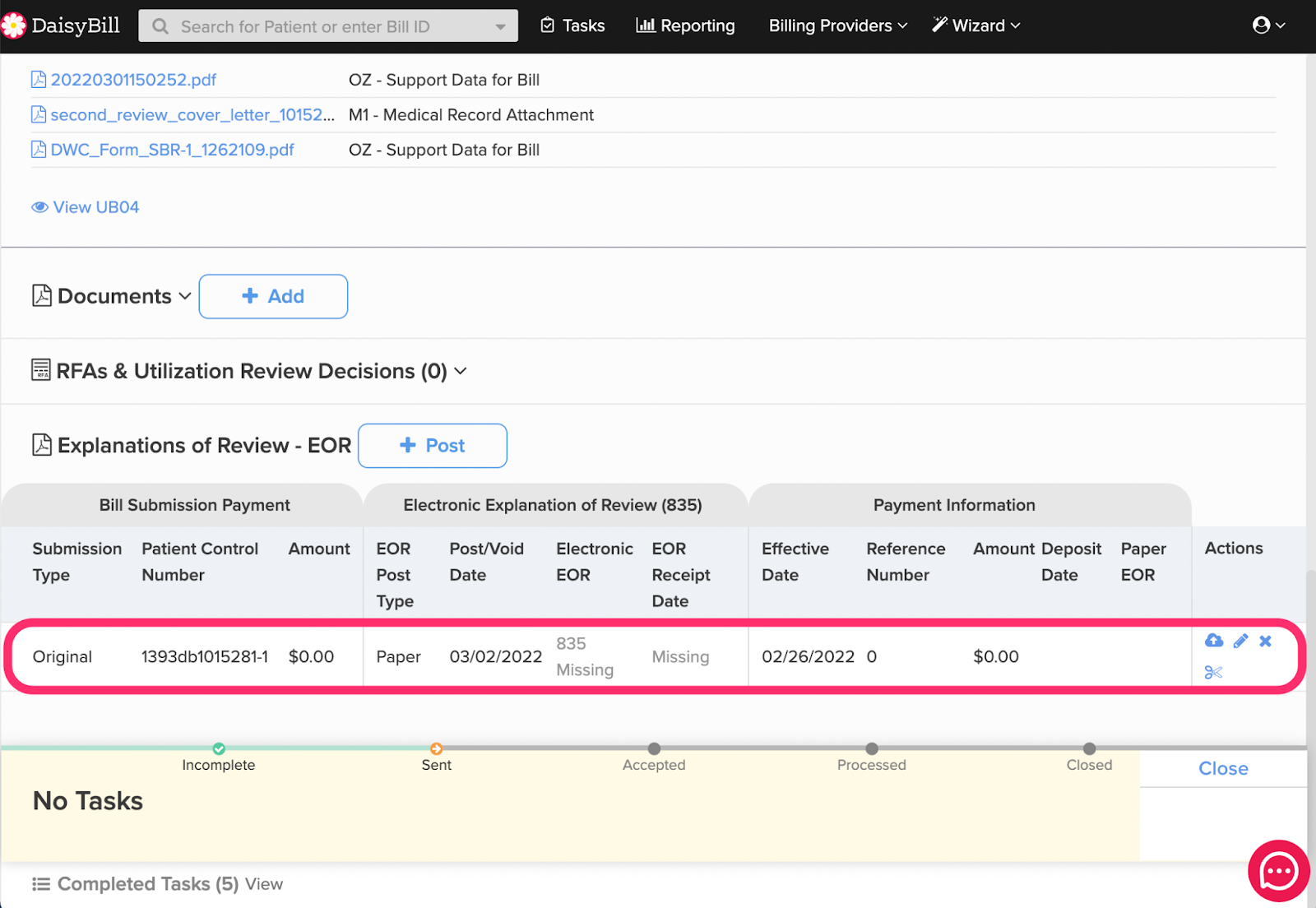
Task: Open the user account menu
Action: (1267, 25)
